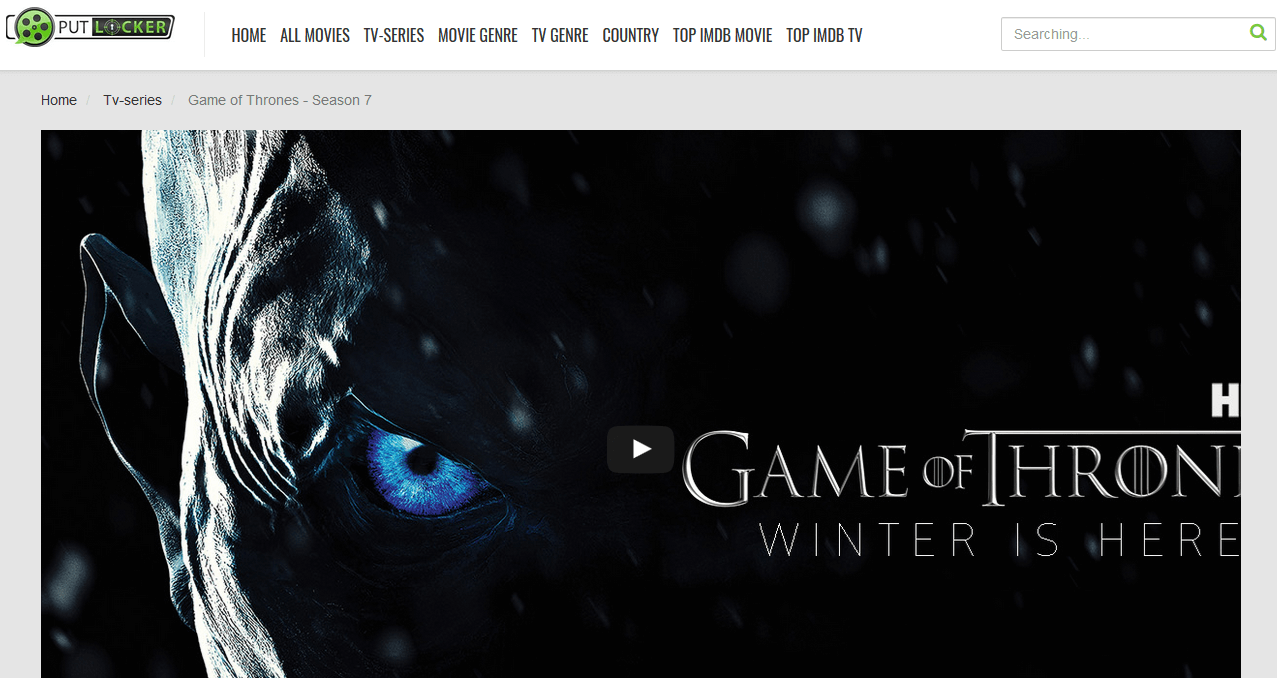Follow the Tv-series breadcrumb link
This screenshot has width=1277, height=678.
(x=132, y=100)
